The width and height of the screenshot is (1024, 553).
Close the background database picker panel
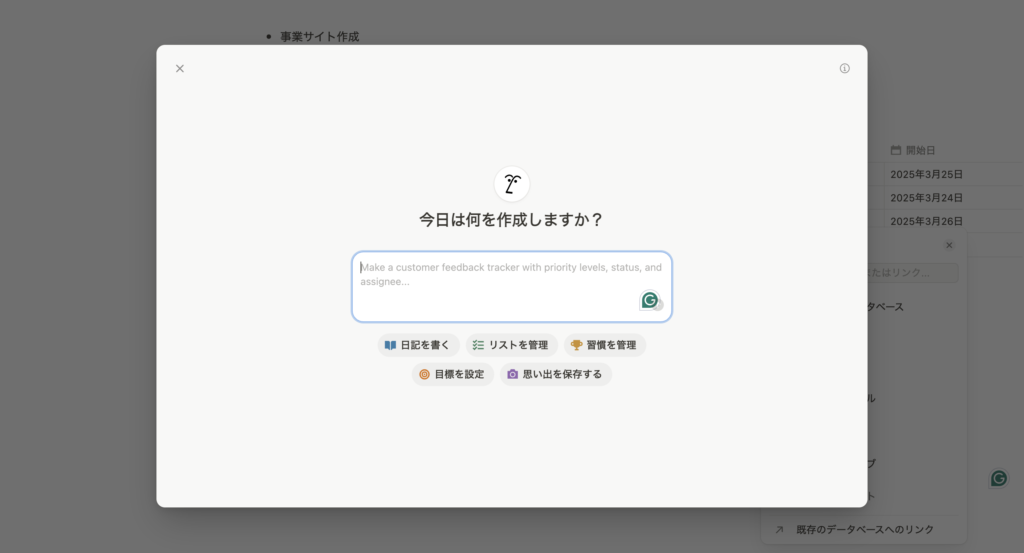click(x=949, y=245)
